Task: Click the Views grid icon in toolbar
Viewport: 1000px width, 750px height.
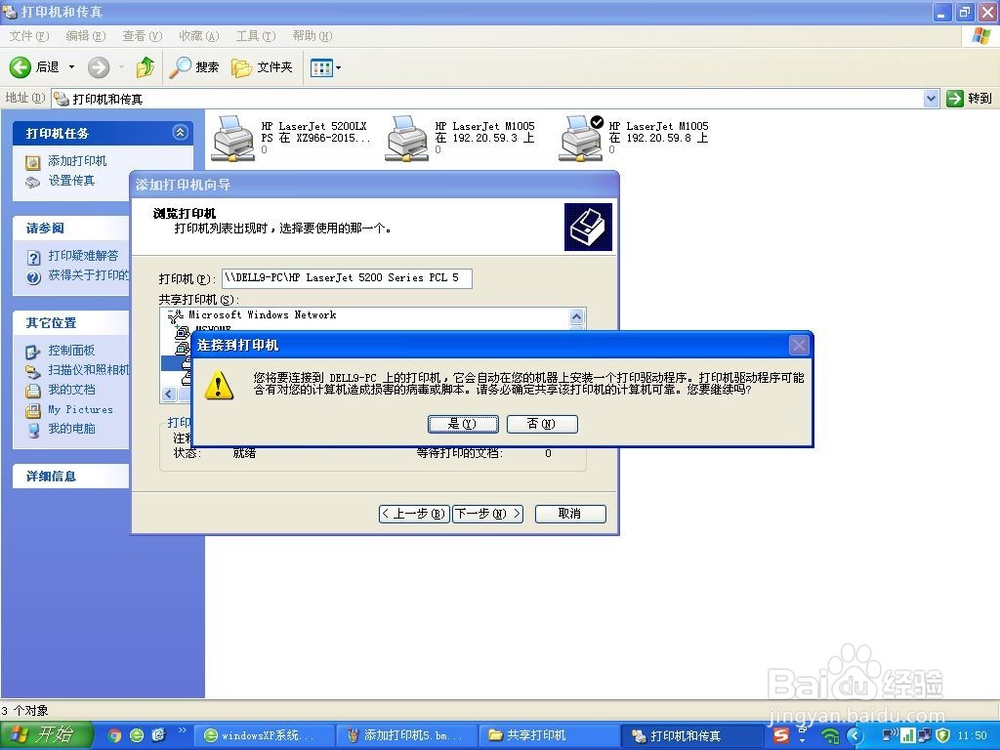Action: click(321, 68)
